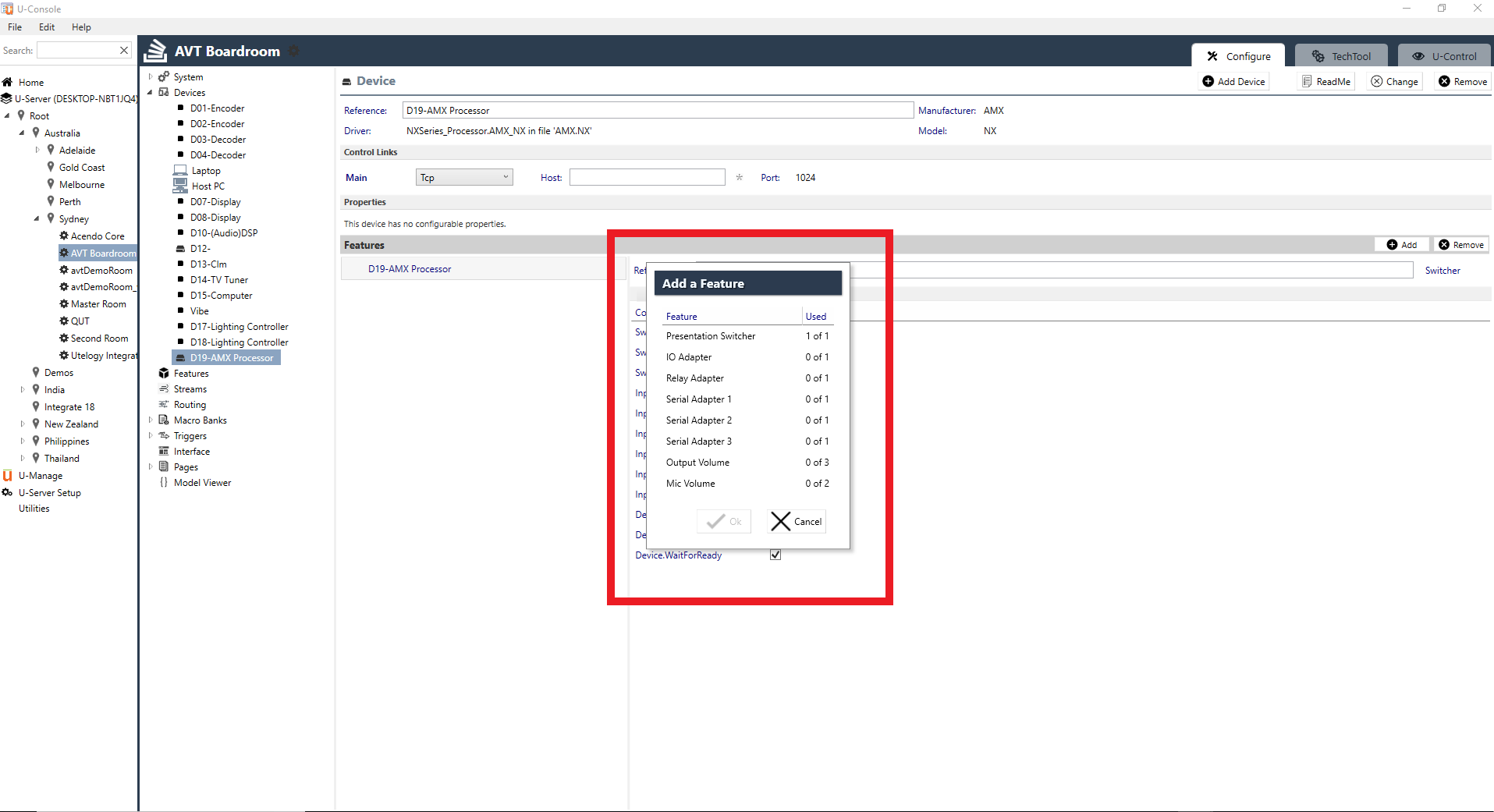1494x812 pixels.
Task: Switch to the TechTool tab
Action: tap(1341, 55)
